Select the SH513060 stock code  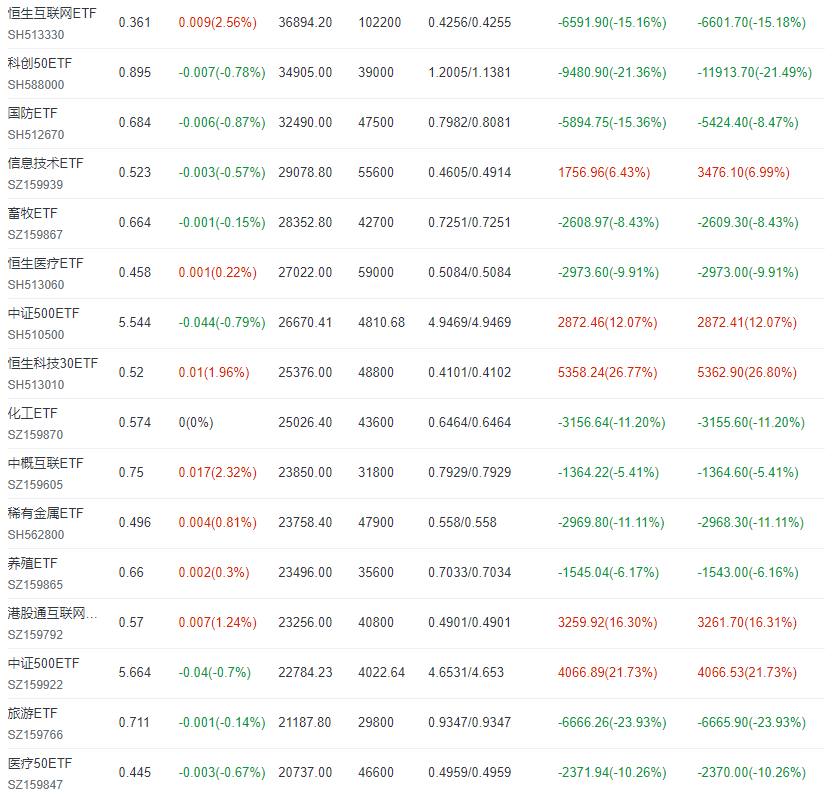pos(36,285)
